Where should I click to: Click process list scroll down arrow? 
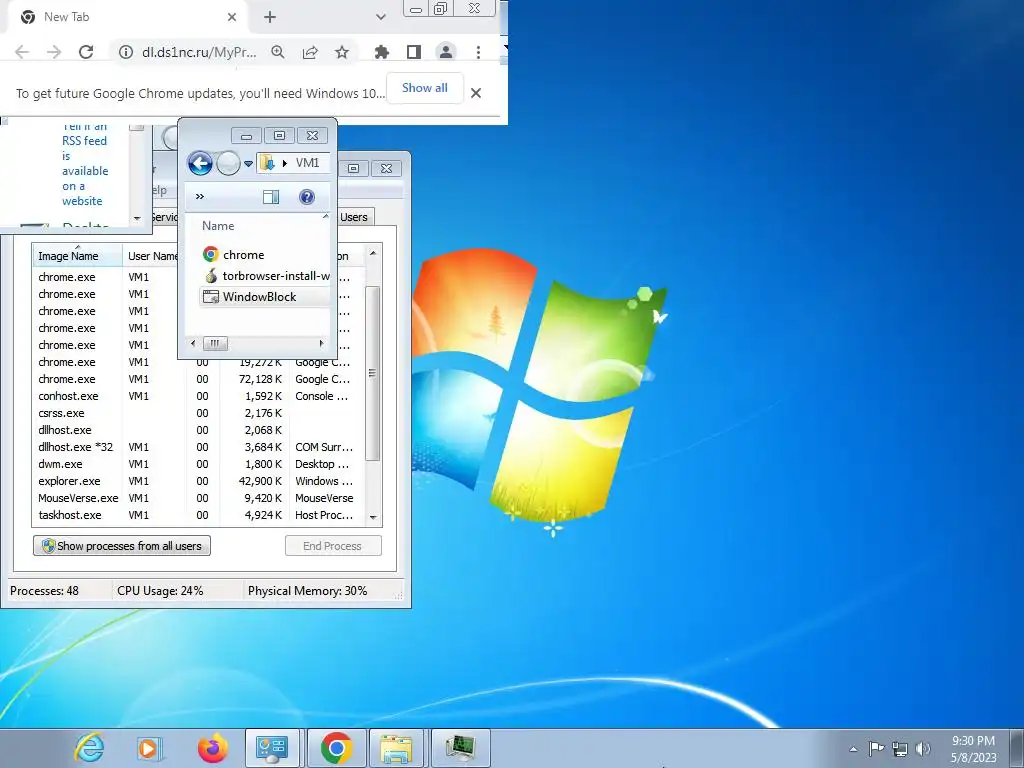point(373,517)
